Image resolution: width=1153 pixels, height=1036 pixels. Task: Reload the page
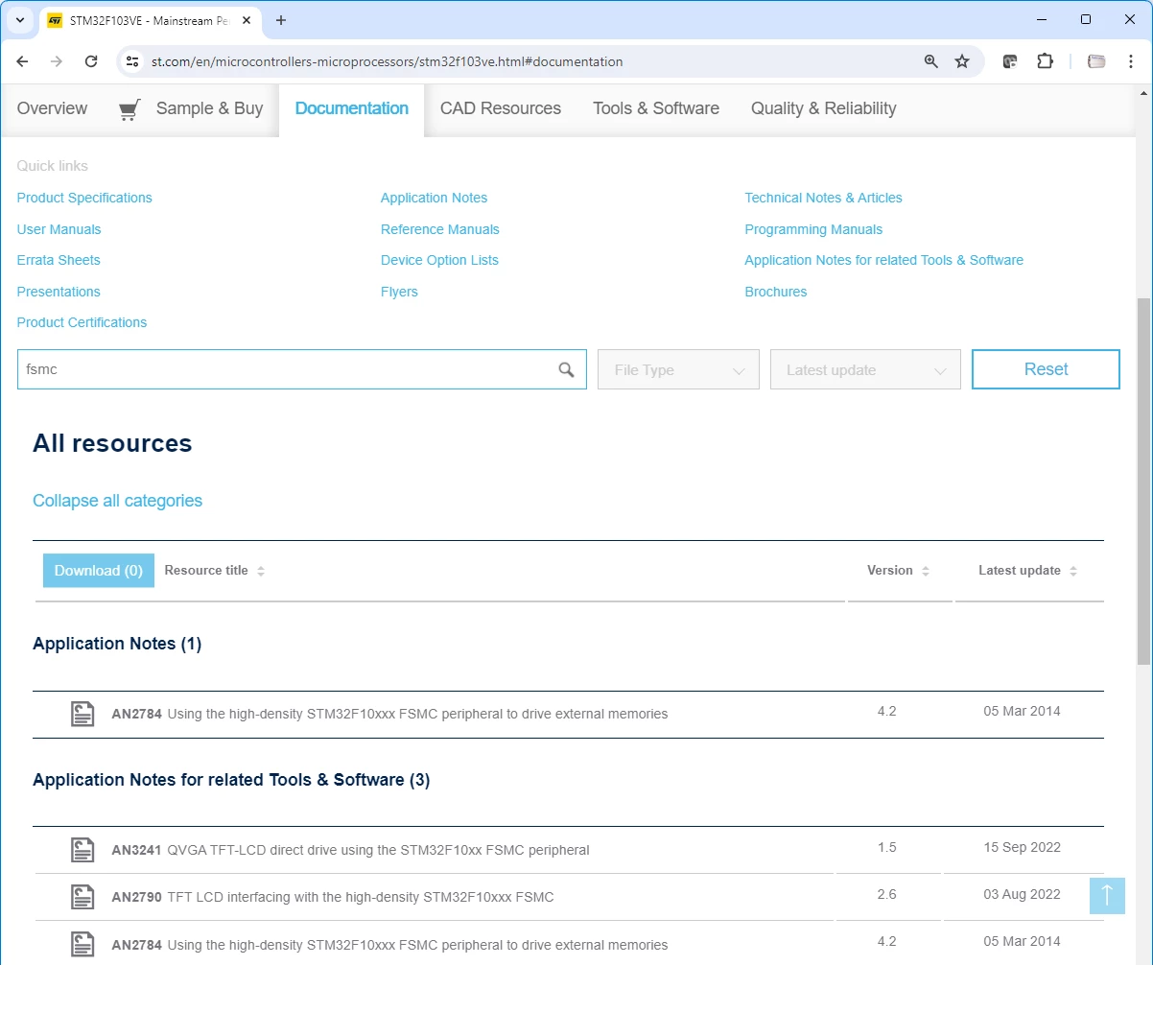(91, 61)
